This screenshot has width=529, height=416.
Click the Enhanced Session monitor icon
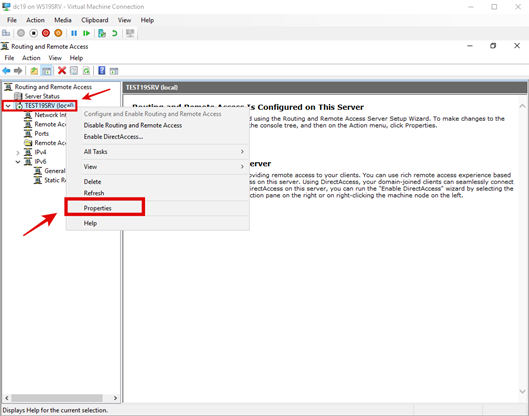(x=130, y=33)
